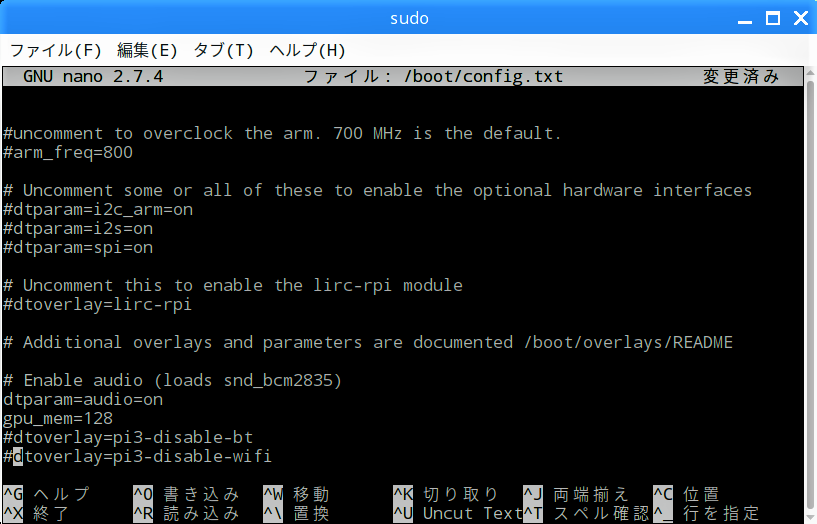The width and height of the screenshot is (817, 524).
Task: Click the '^W 移動' shortcut hint
Action: [296, 494]
